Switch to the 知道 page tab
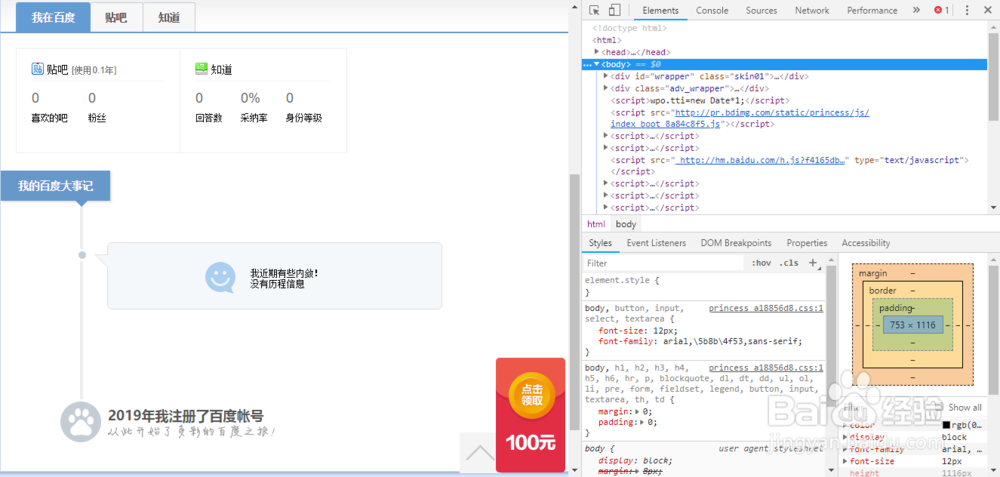The height and width of the screenshot is (477, 1000). click(169, 17)
